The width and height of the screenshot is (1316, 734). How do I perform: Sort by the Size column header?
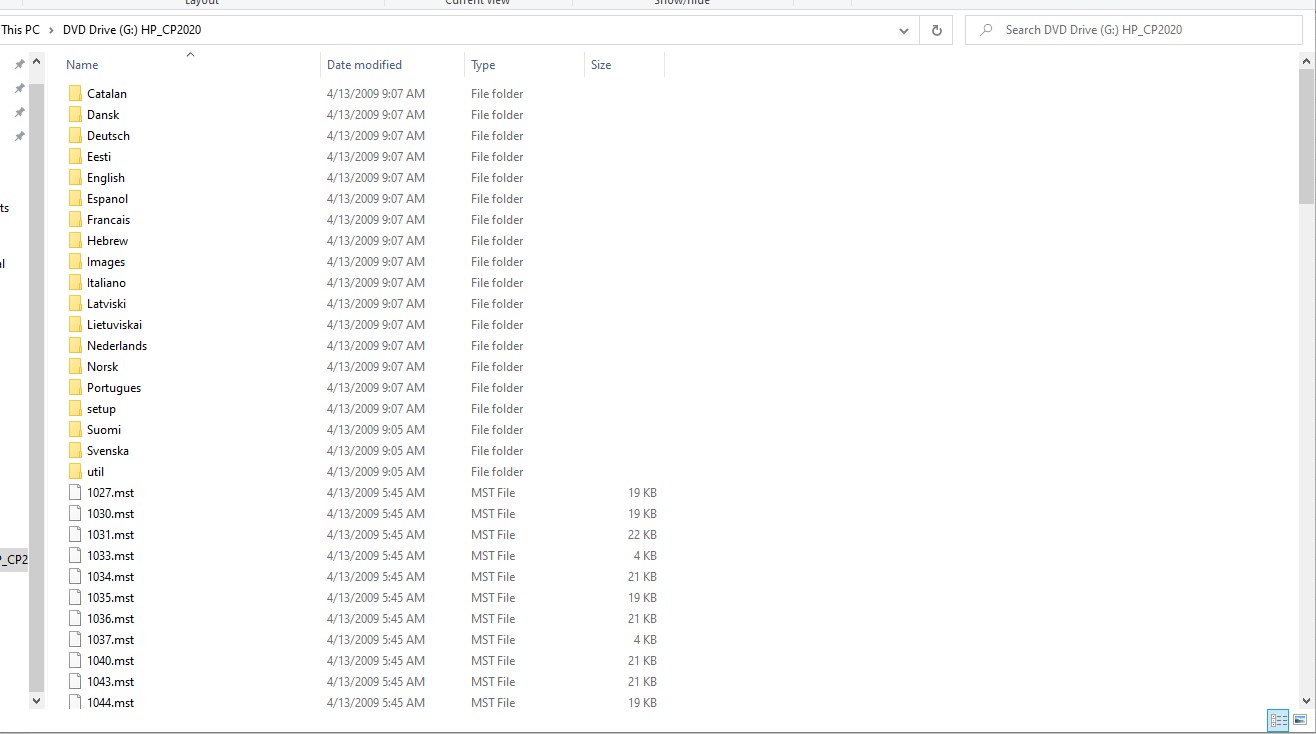601,65
